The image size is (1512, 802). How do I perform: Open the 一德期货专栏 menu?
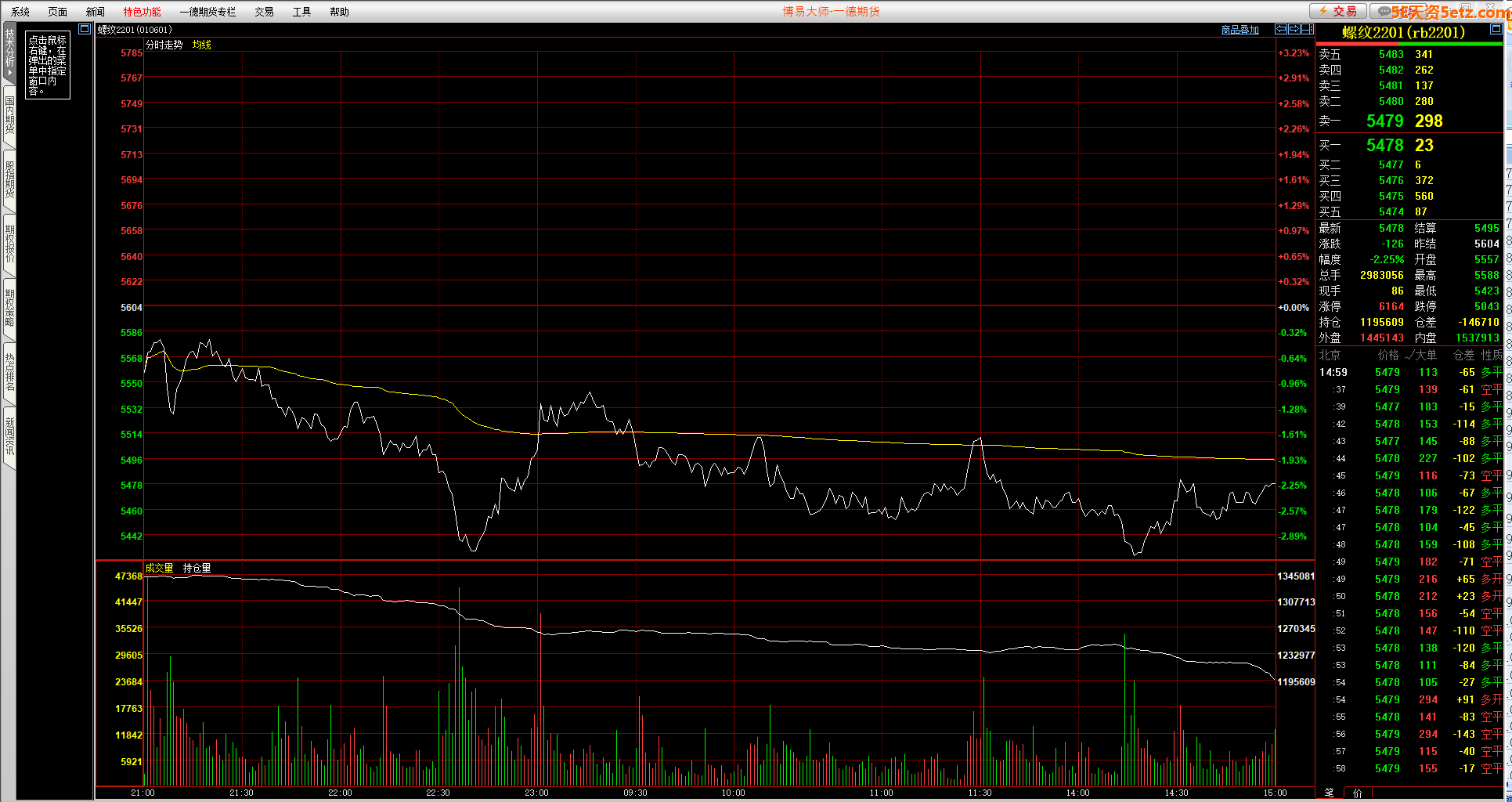[x=207, y=12]
